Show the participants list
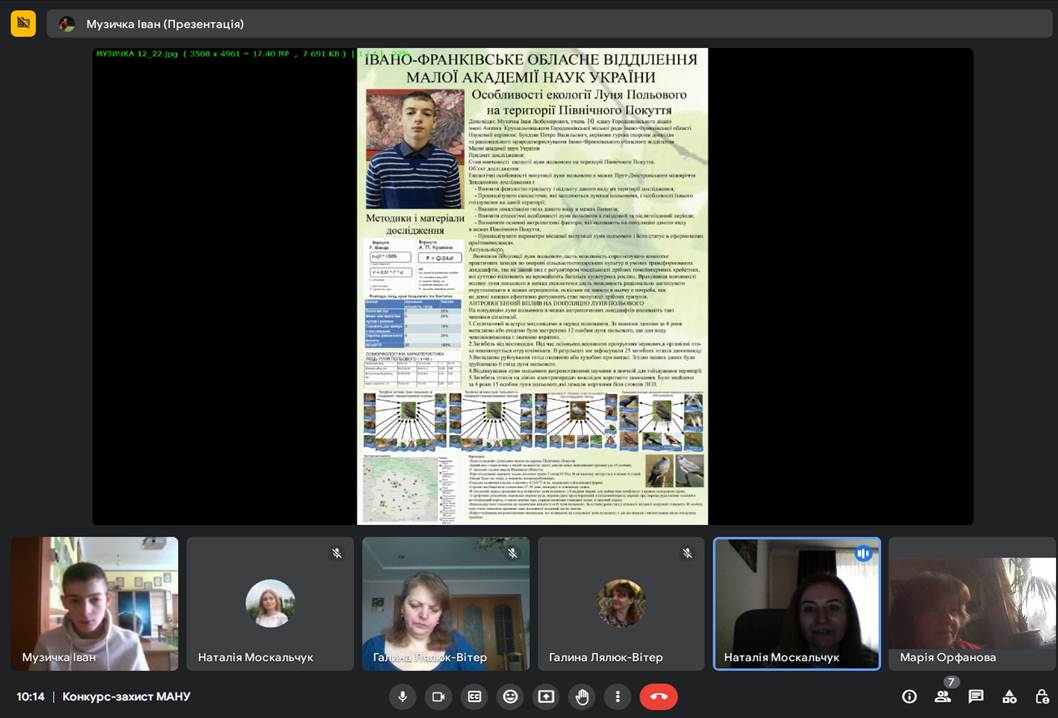This screenshot has width=1058, height=718. point(942,697)
